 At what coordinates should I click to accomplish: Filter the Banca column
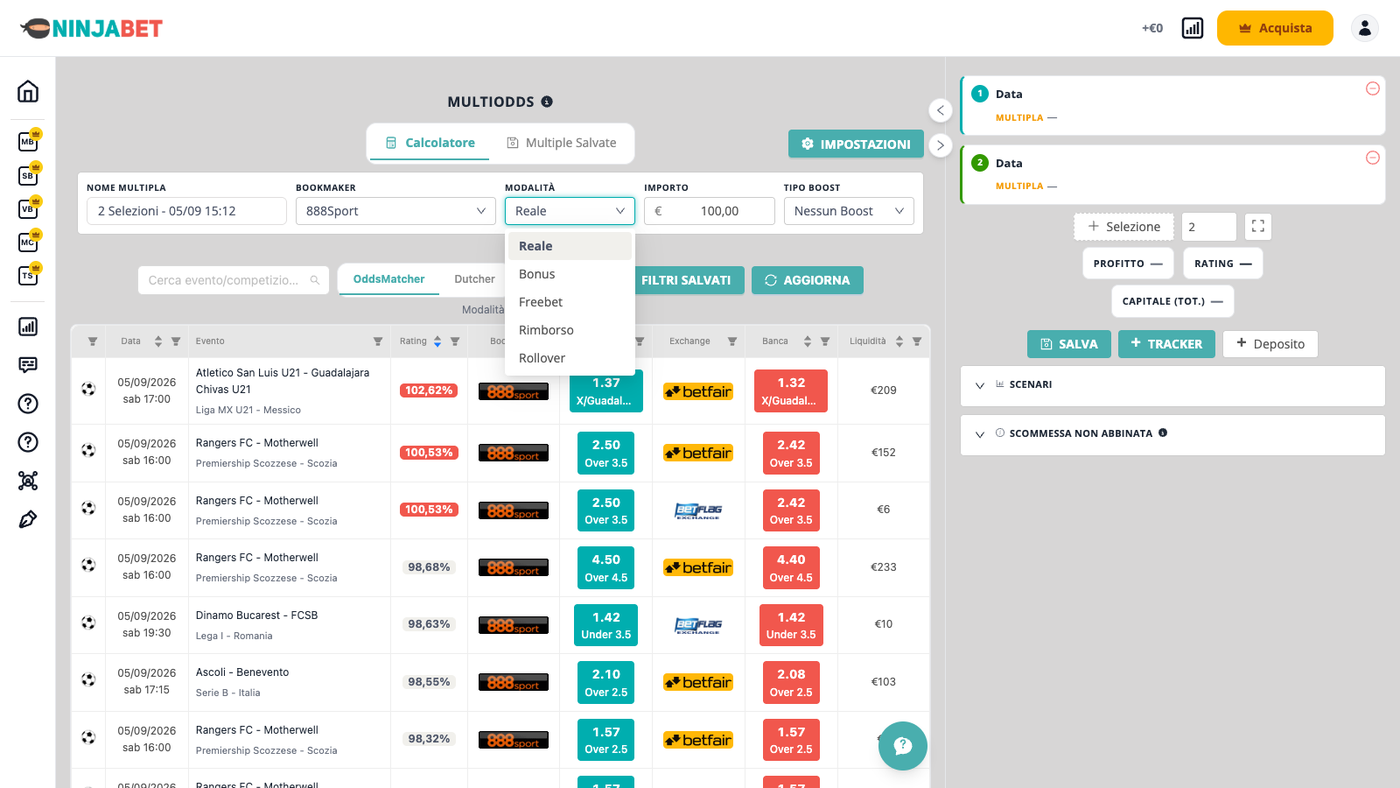tap(825, 341)
